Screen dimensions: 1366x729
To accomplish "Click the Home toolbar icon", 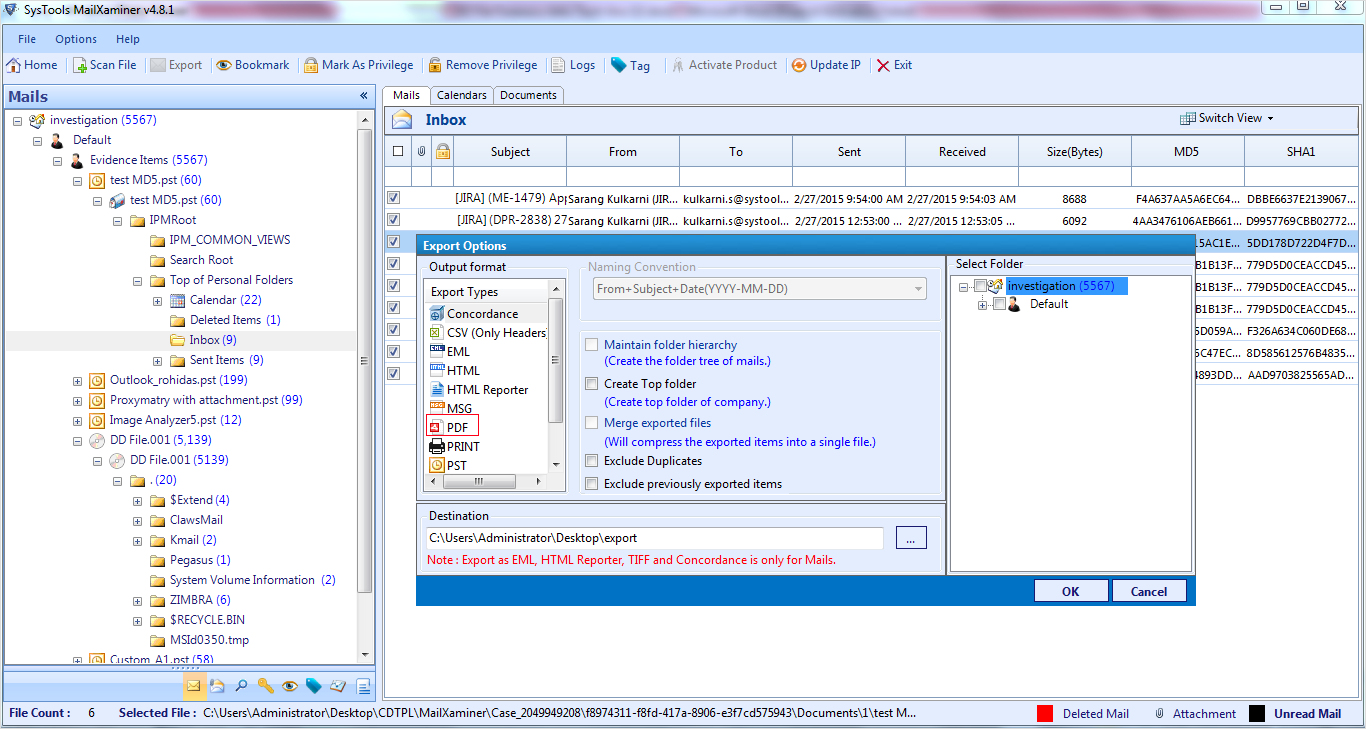I will (x=14, y=65).
